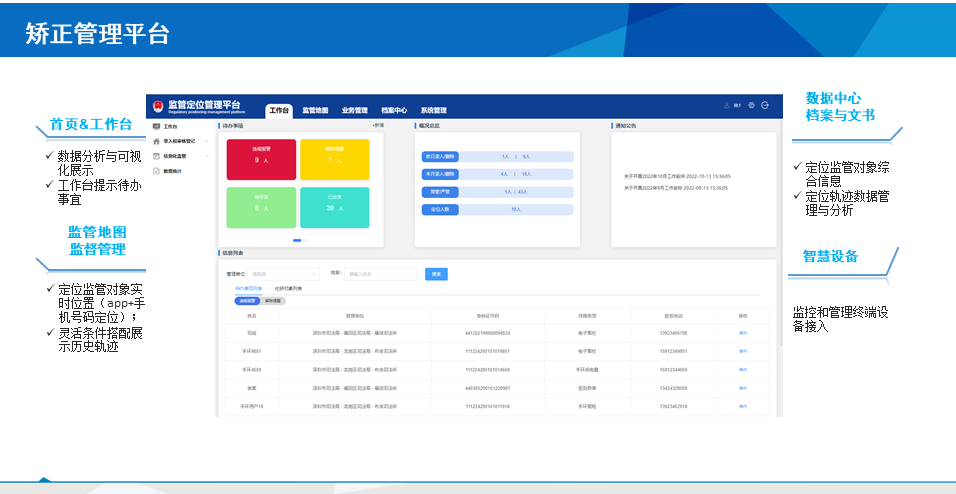Select the 工作台 sidebar monitor icon
The height and width of the screenshot is (494, 956).
156,127
